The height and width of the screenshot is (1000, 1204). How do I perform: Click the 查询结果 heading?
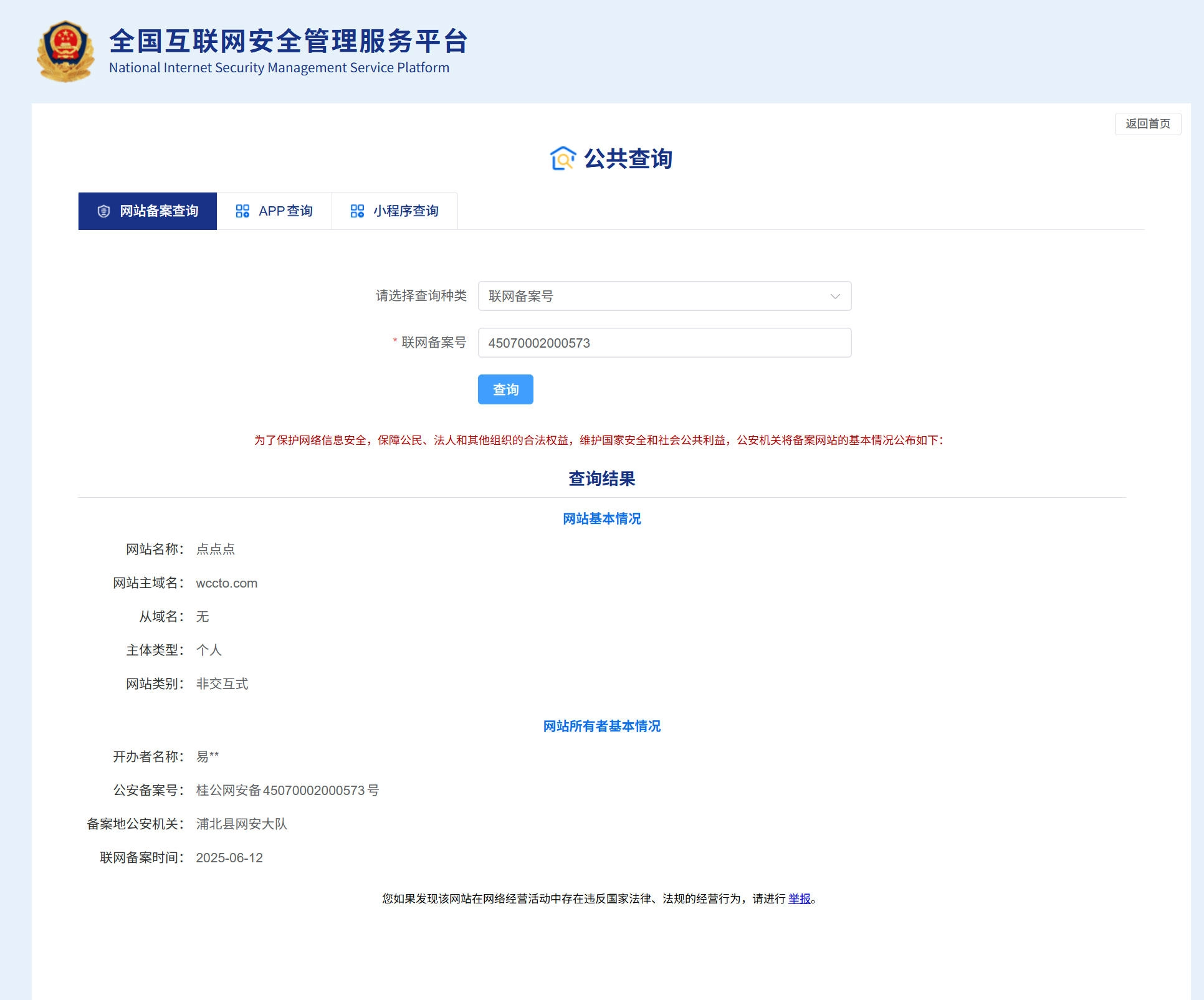(602, 479)
